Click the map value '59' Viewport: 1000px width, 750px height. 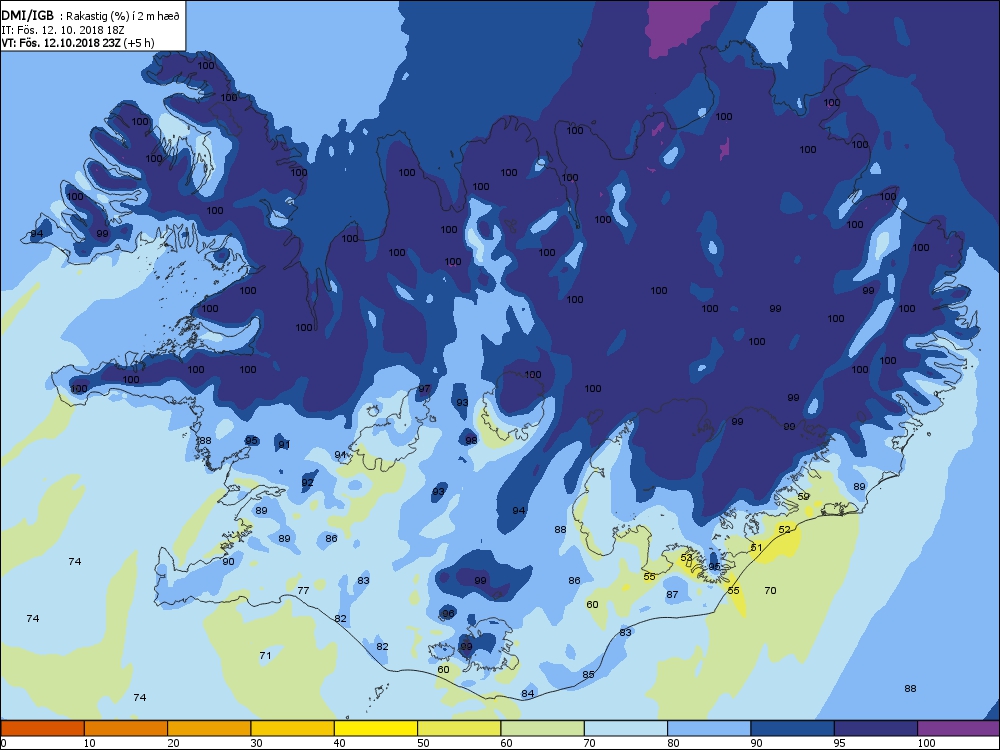point(804,496)
